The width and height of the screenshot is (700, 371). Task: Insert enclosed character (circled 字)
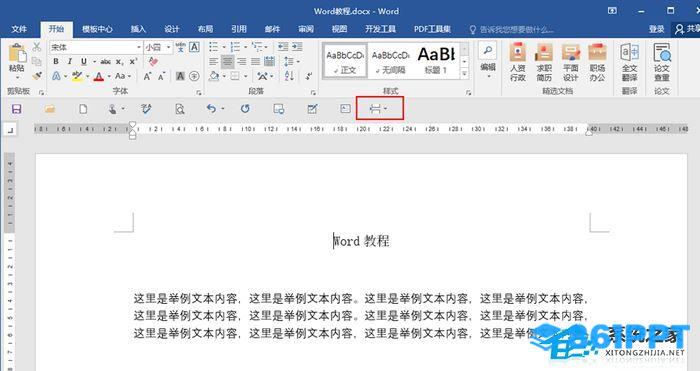click(x=194, y=76)
